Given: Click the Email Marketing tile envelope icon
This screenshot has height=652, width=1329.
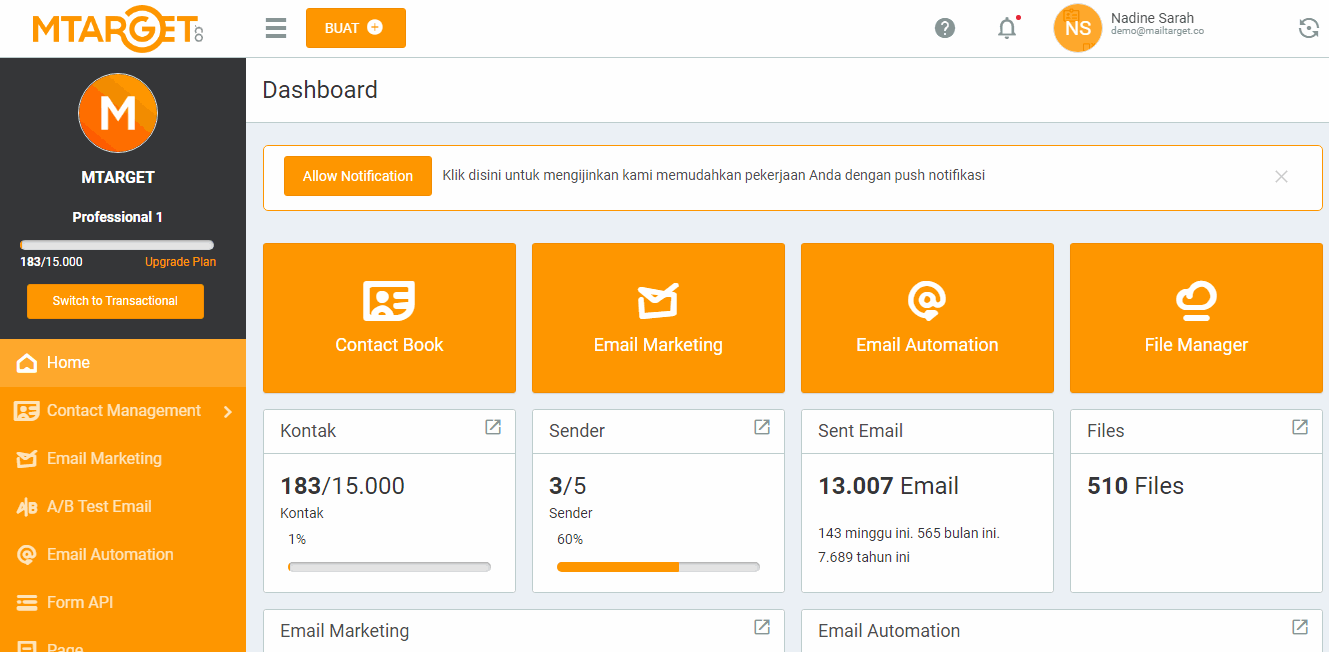Looking at the screenshot, I should pyautogui.click(x=658, y=300).
